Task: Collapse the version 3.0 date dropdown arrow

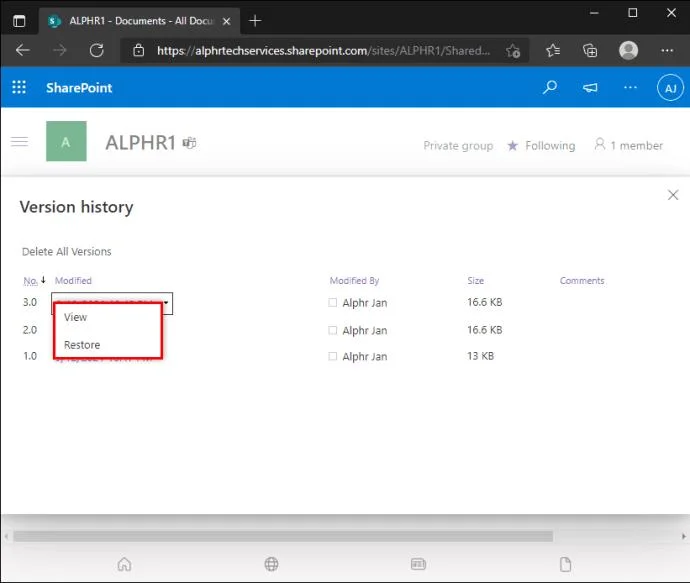Action: (x=166, y=302)
